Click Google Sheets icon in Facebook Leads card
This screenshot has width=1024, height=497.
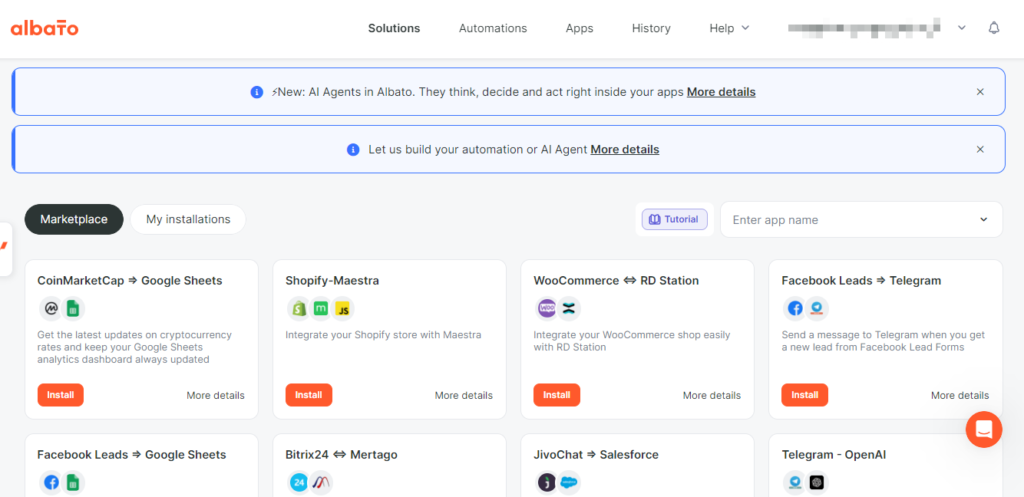click(x=73, y=483)
